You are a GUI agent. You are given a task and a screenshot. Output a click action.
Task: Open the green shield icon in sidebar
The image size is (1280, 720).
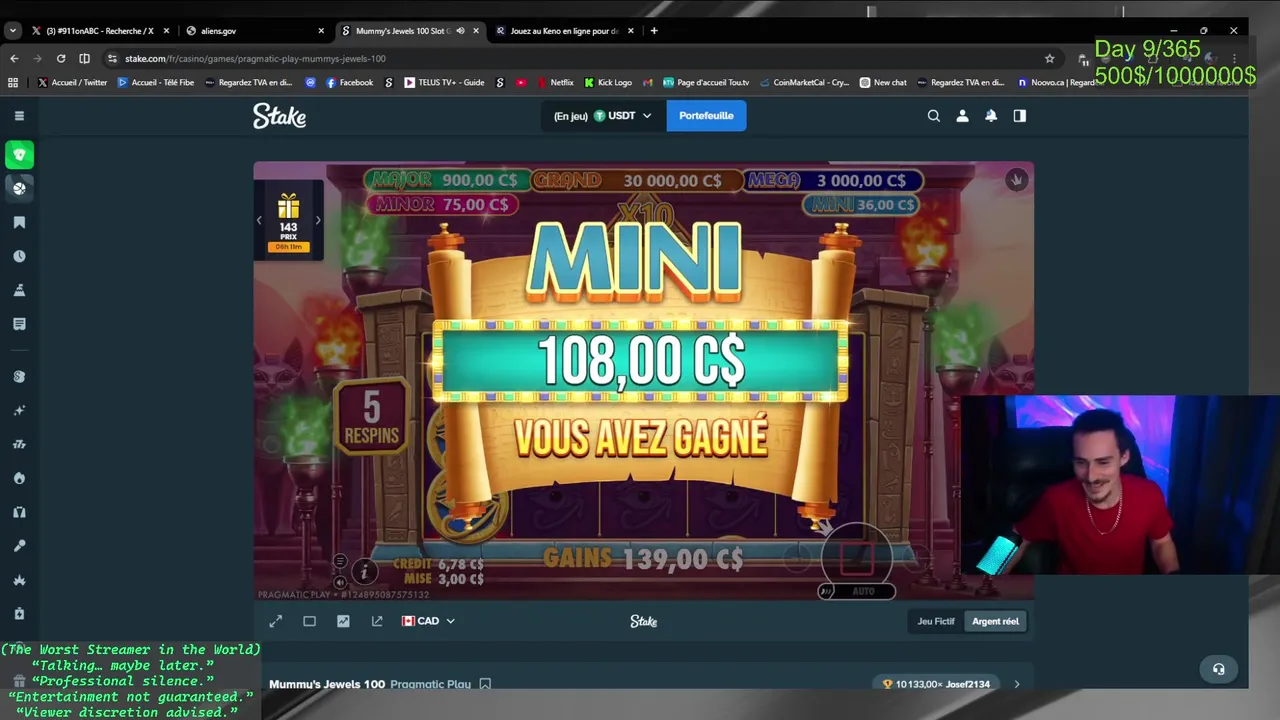[x=19, y=155]
